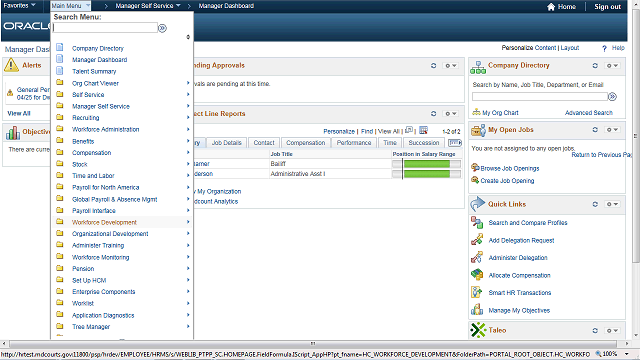Click the Search Menu go arrow icon
The height and width of the screenshot is (360, 640).
pyautogui.click(x=162, y=28)
